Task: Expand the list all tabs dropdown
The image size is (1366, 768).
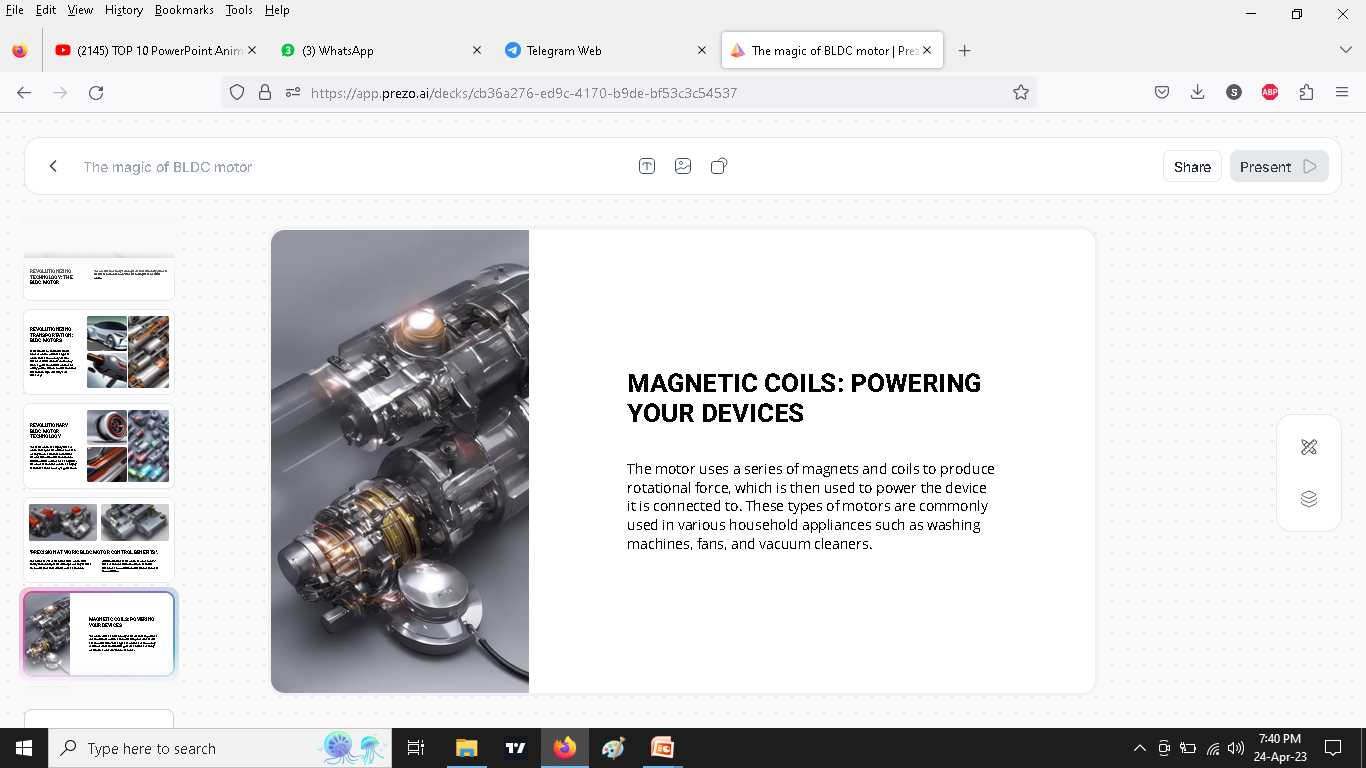Action: [x=1345, y=50]
